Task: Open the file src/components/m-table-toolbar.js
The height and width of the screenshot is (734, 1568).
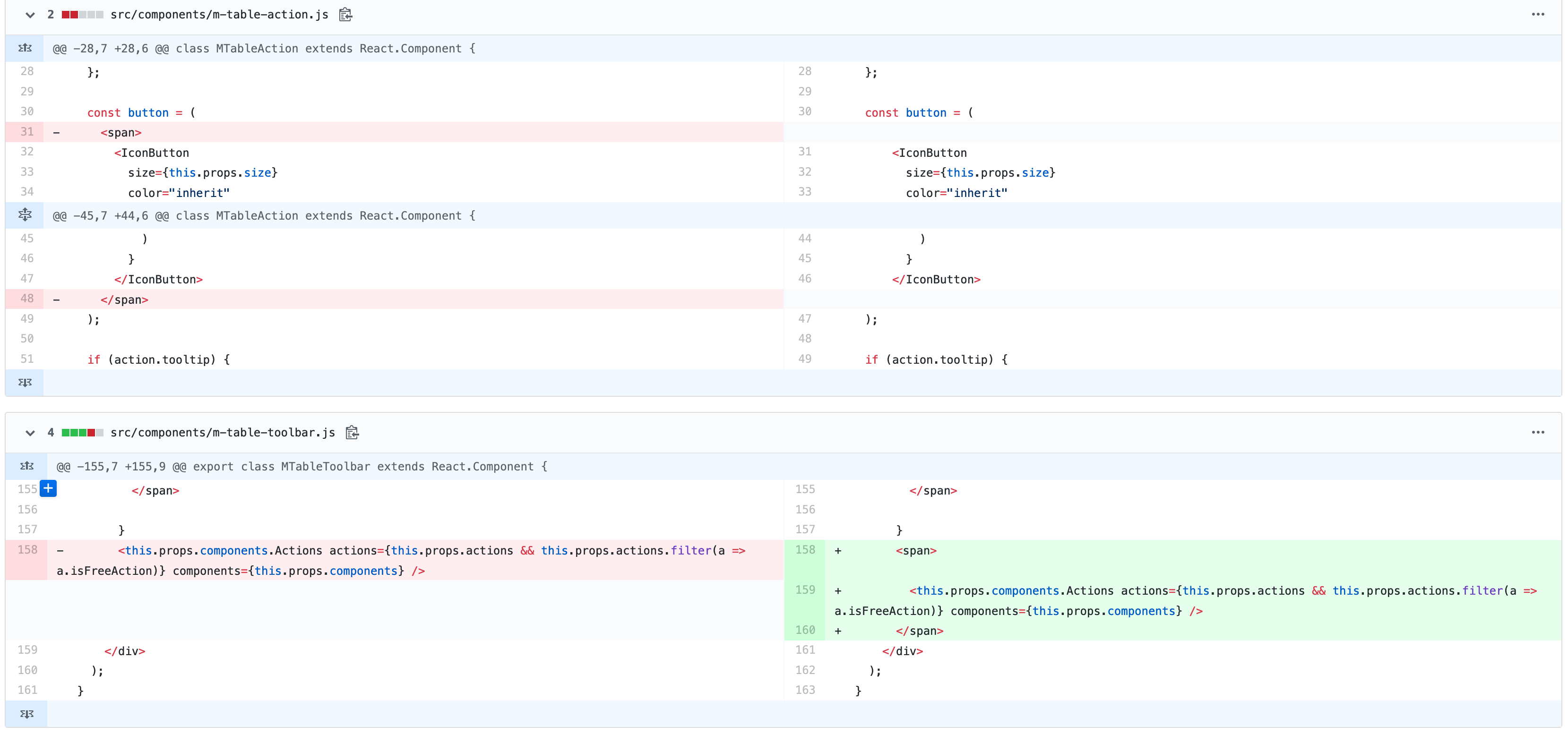Action: [223, 432]
